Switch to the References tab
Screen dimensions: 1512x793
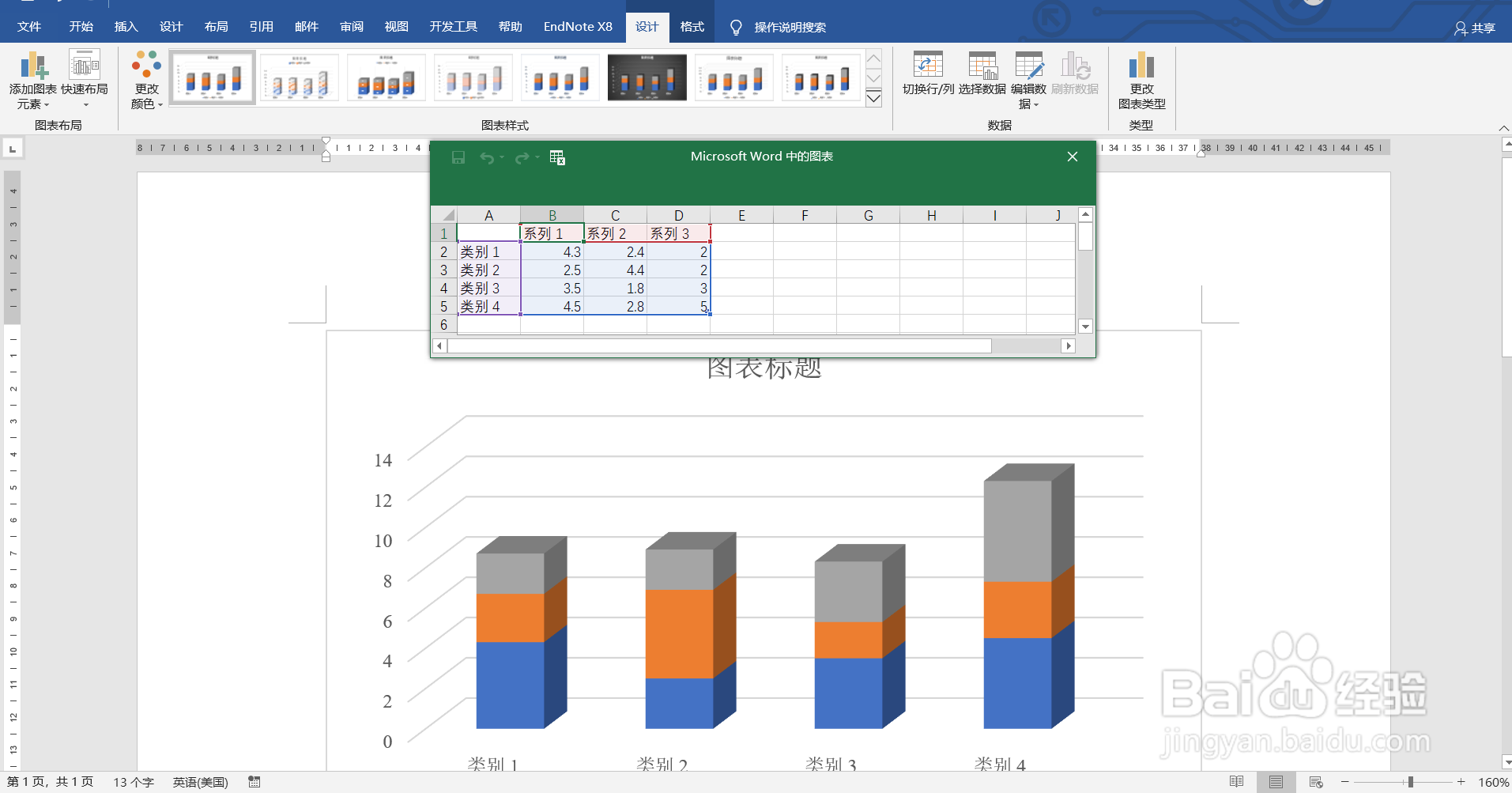[261, 27]
